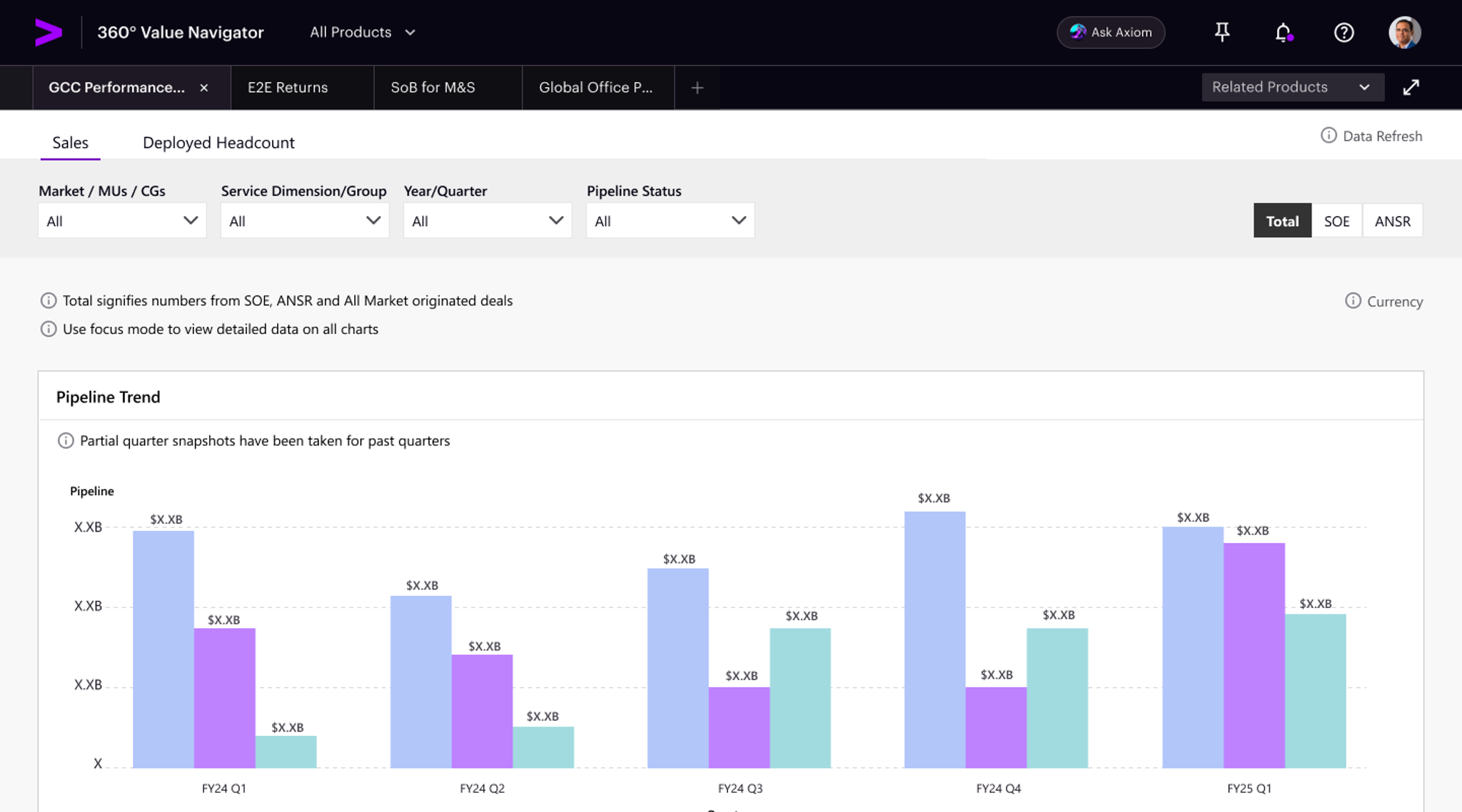Open the E2E Returns tab

288,87
